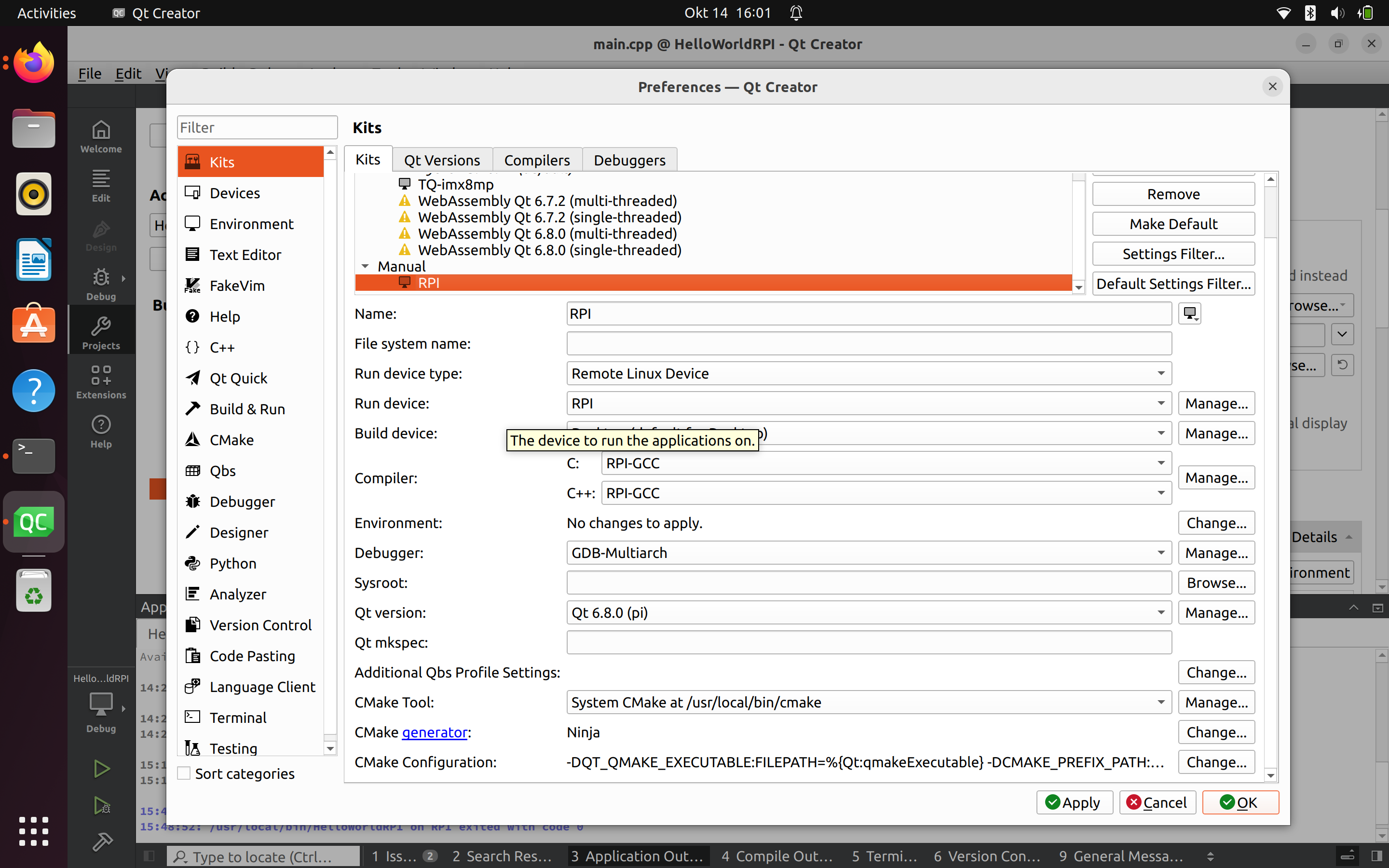
Task: Open Edit menu in Qt Creator
Action: coord(128,73)
